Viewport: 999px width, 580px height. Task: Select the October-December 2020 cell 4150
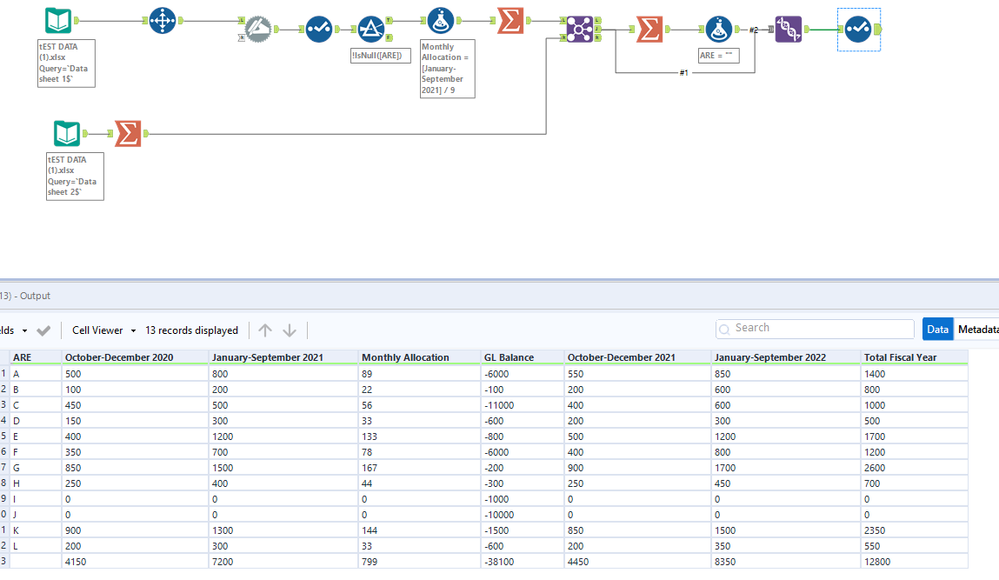[135, 562]
